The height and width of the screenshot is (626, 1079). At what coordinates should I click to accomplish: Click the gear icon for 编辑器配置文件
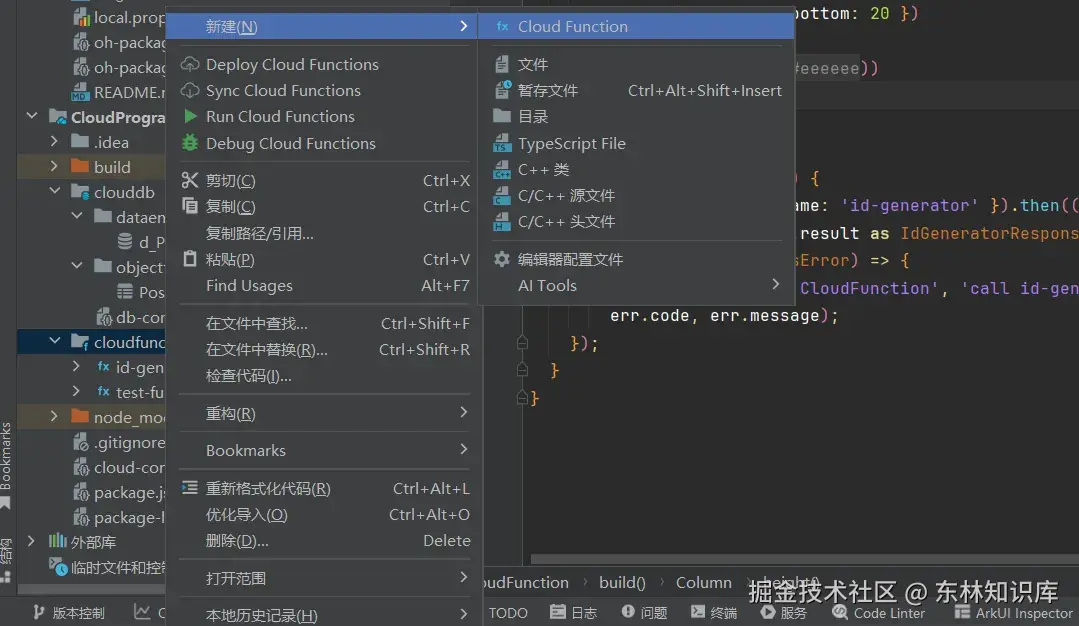[502, 259]
